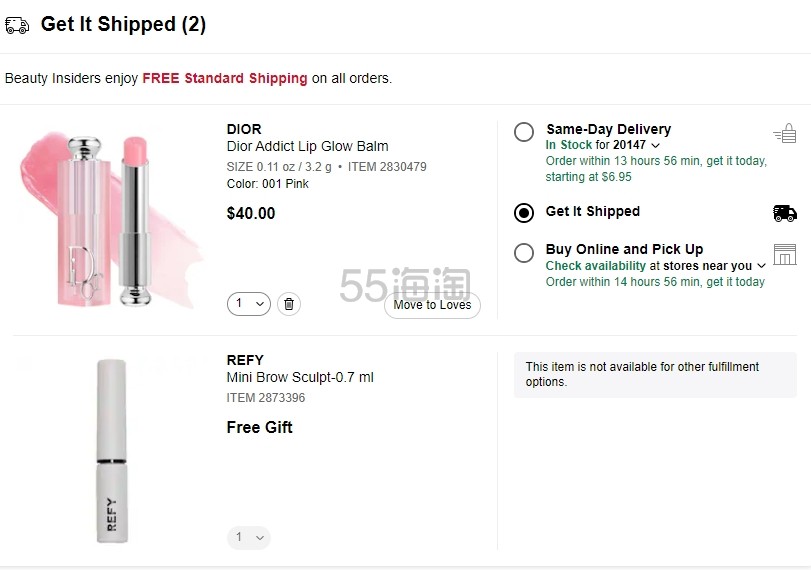Click the REFY brow sculpt product image
This screenshot has width=811, height=570.
[x=111, y=450]
